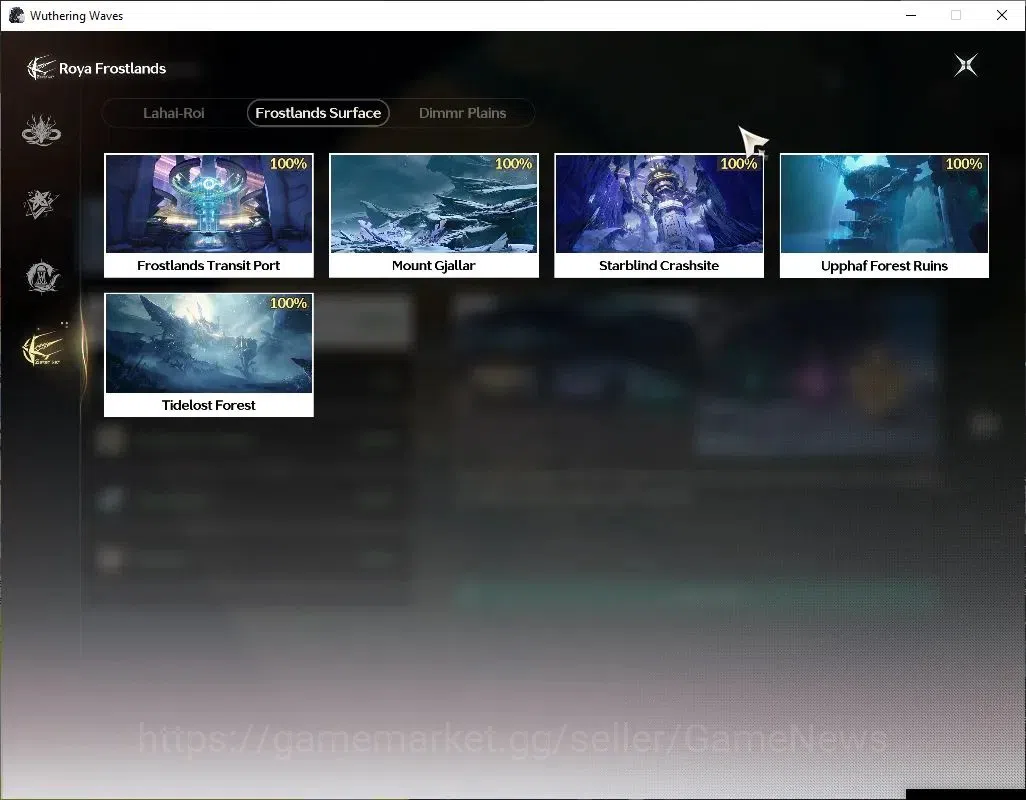The width and height of the screenshot is (1026, 800).
Task: Open the Starblind Crashsite area card
Action: click(x=659, y=215)
